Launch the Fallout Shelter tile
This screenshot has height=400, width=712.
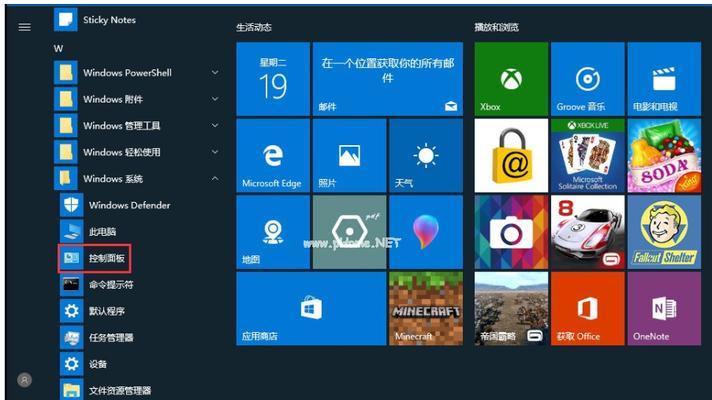point(664,232)
